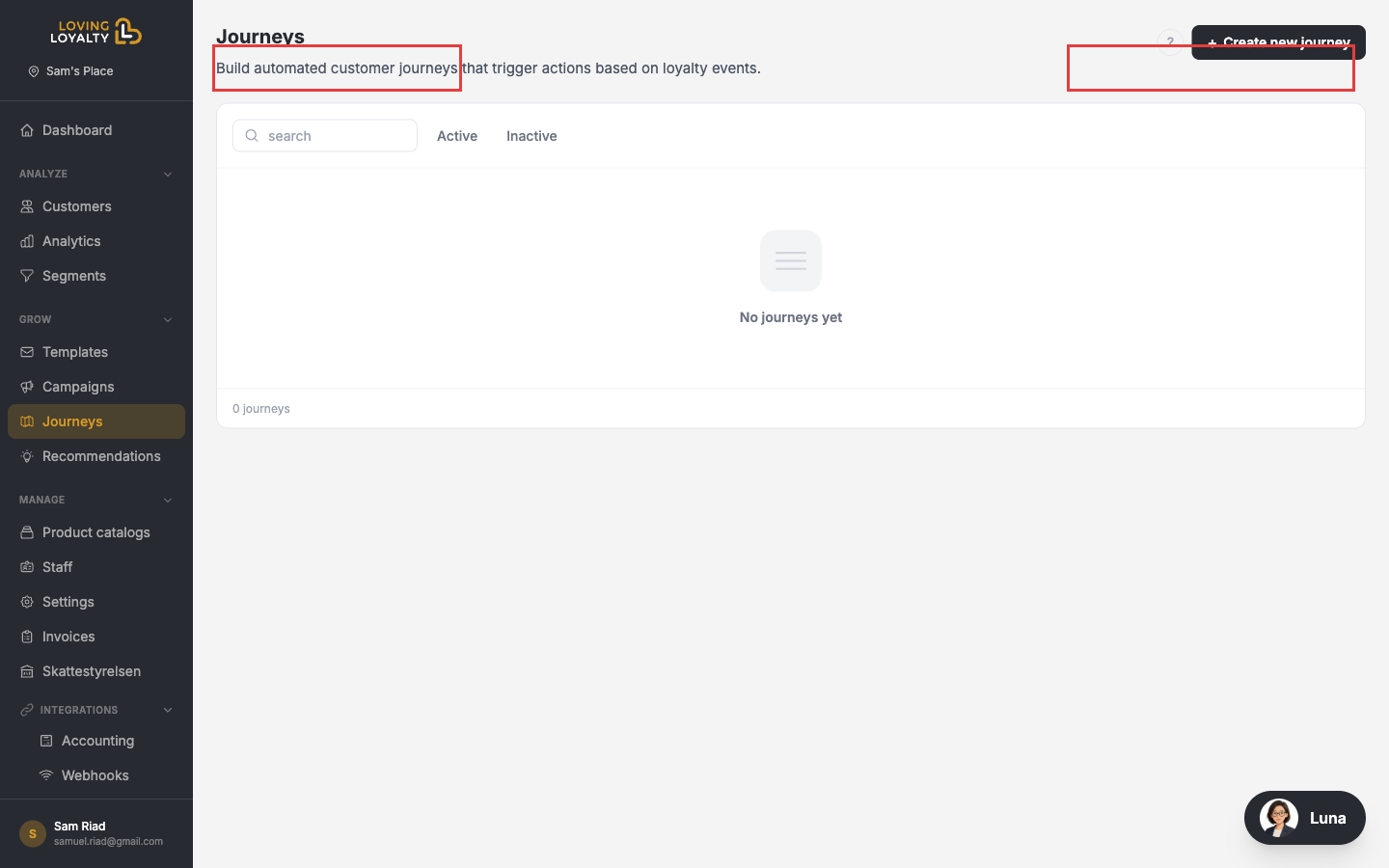Screen dimensions: 1389x868
Task: Click the Invoices clipboard icon
Action: coord(27,637)
